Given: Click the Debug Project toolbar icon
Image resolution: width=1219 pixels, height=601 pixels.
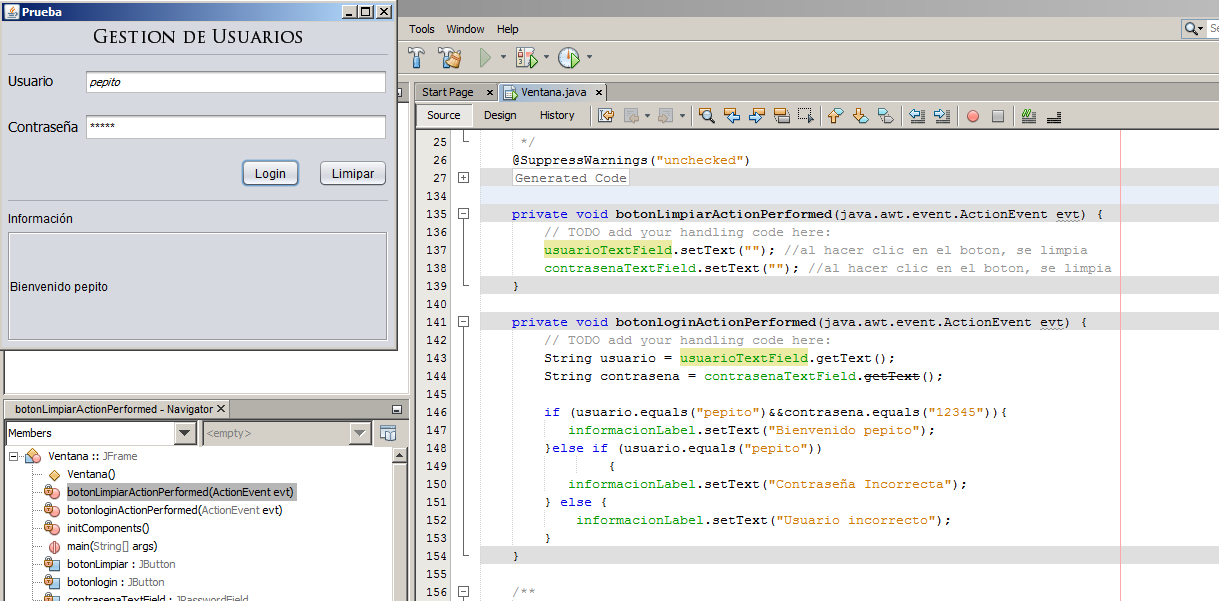Looking at the screenshot, I should [527, 57].
